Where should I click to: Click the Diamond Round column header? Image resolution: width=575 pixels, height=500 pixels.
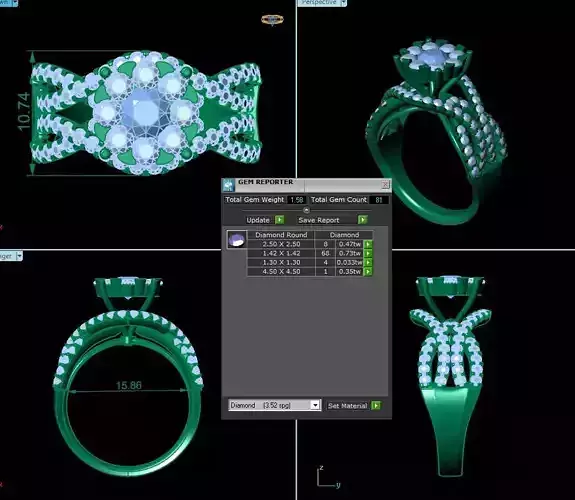click(x=281, y=235)
